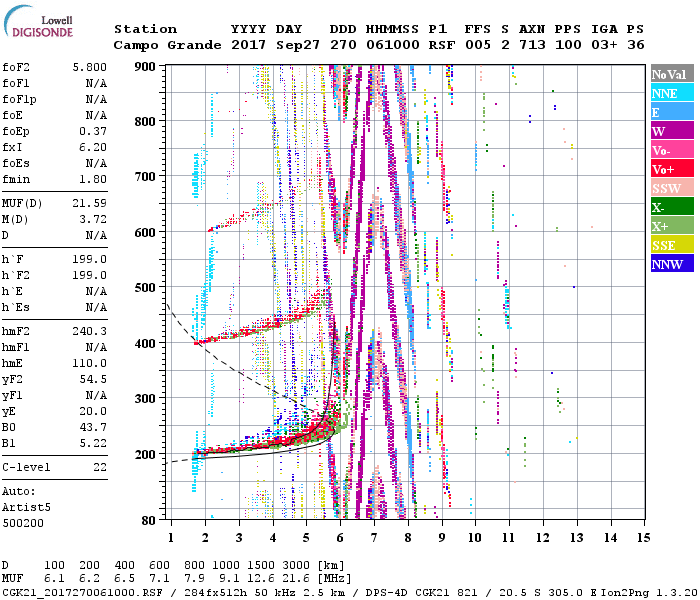Select the W purple legend swatch
Screen dimensions: 700x600
click(x=672, y=131)
